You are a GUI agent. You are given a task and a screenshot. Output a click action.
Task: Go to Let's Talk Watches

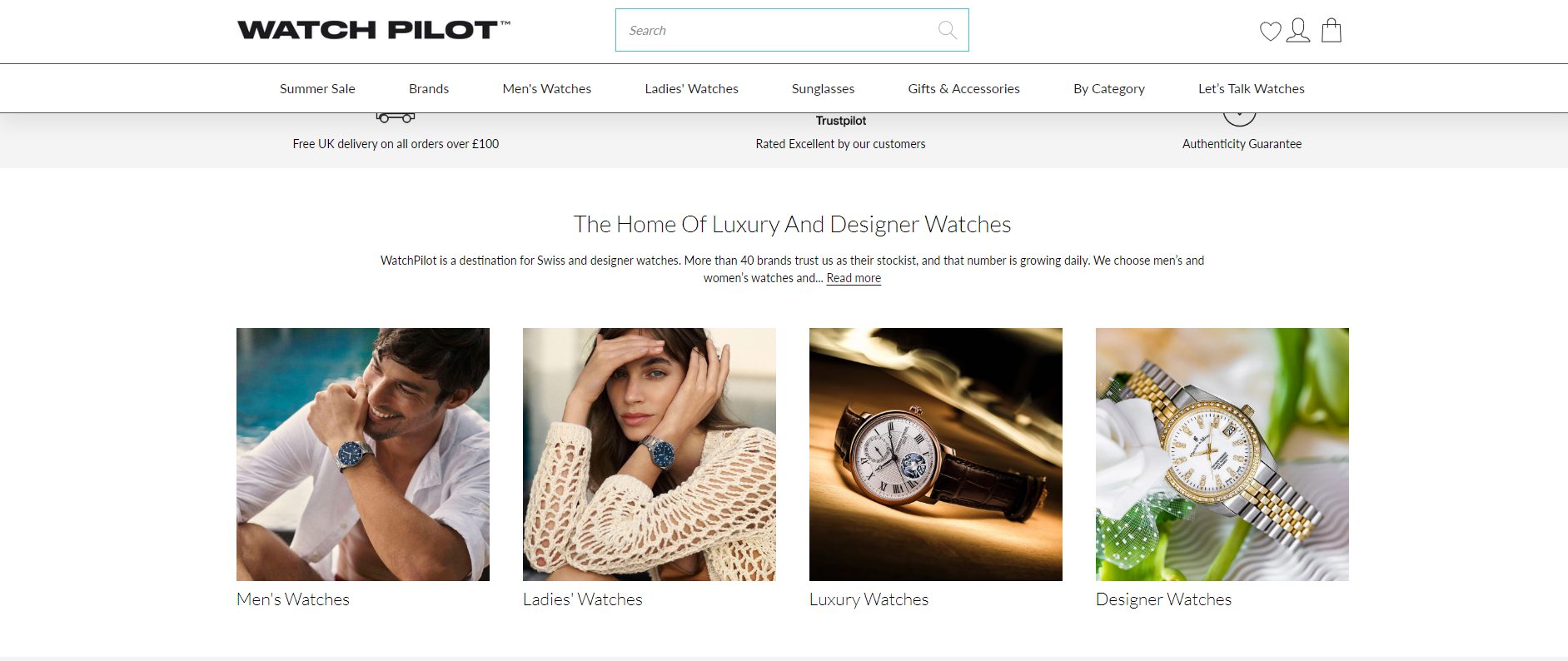pos(1252,89)
